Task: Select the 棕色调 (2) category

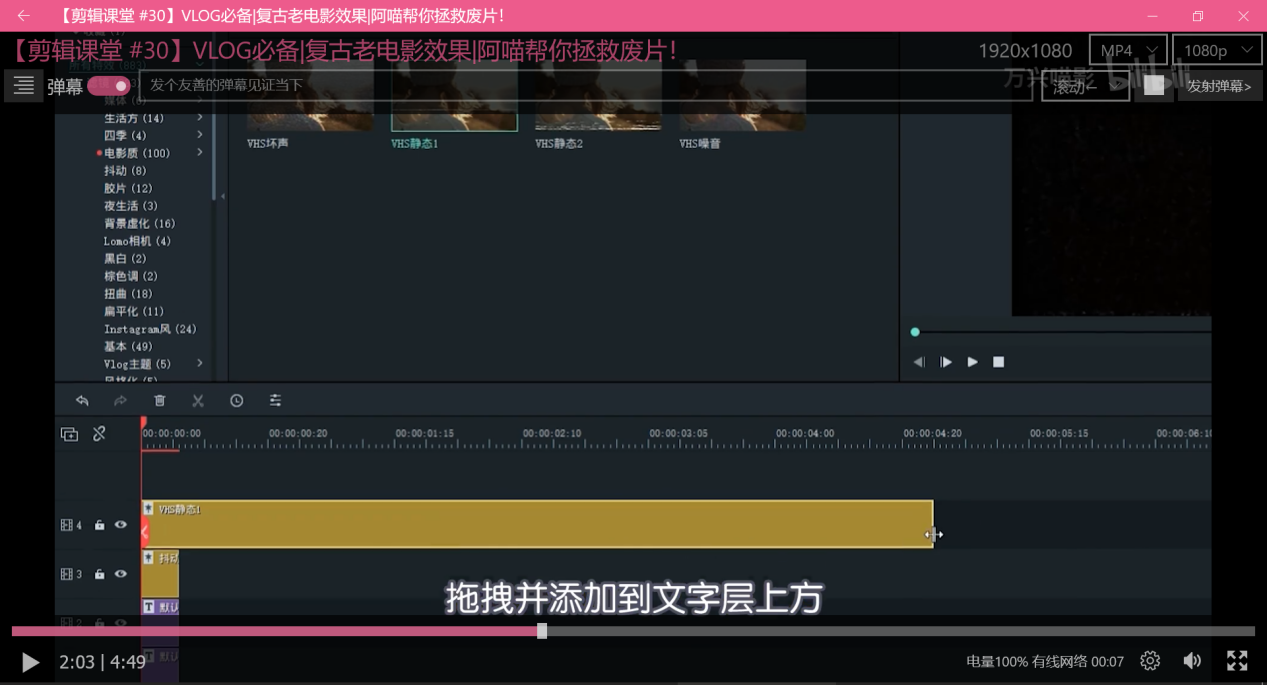Action: point(131,276)
